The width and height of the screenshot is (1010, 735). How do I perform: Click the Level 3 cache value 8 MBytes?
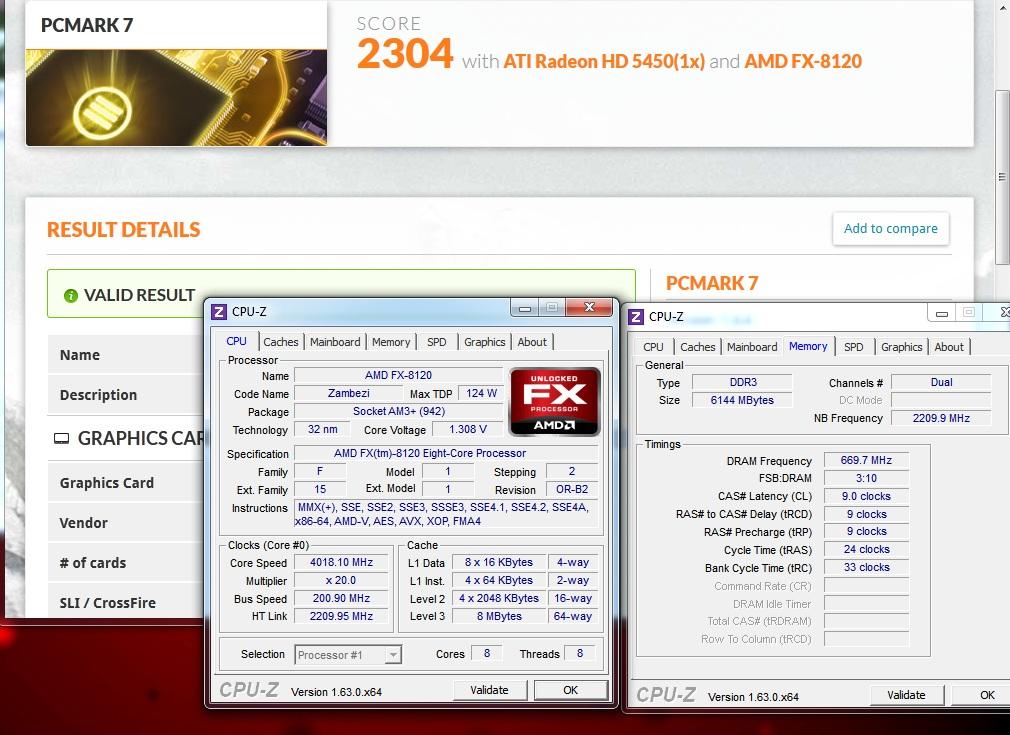coord(499,616)
